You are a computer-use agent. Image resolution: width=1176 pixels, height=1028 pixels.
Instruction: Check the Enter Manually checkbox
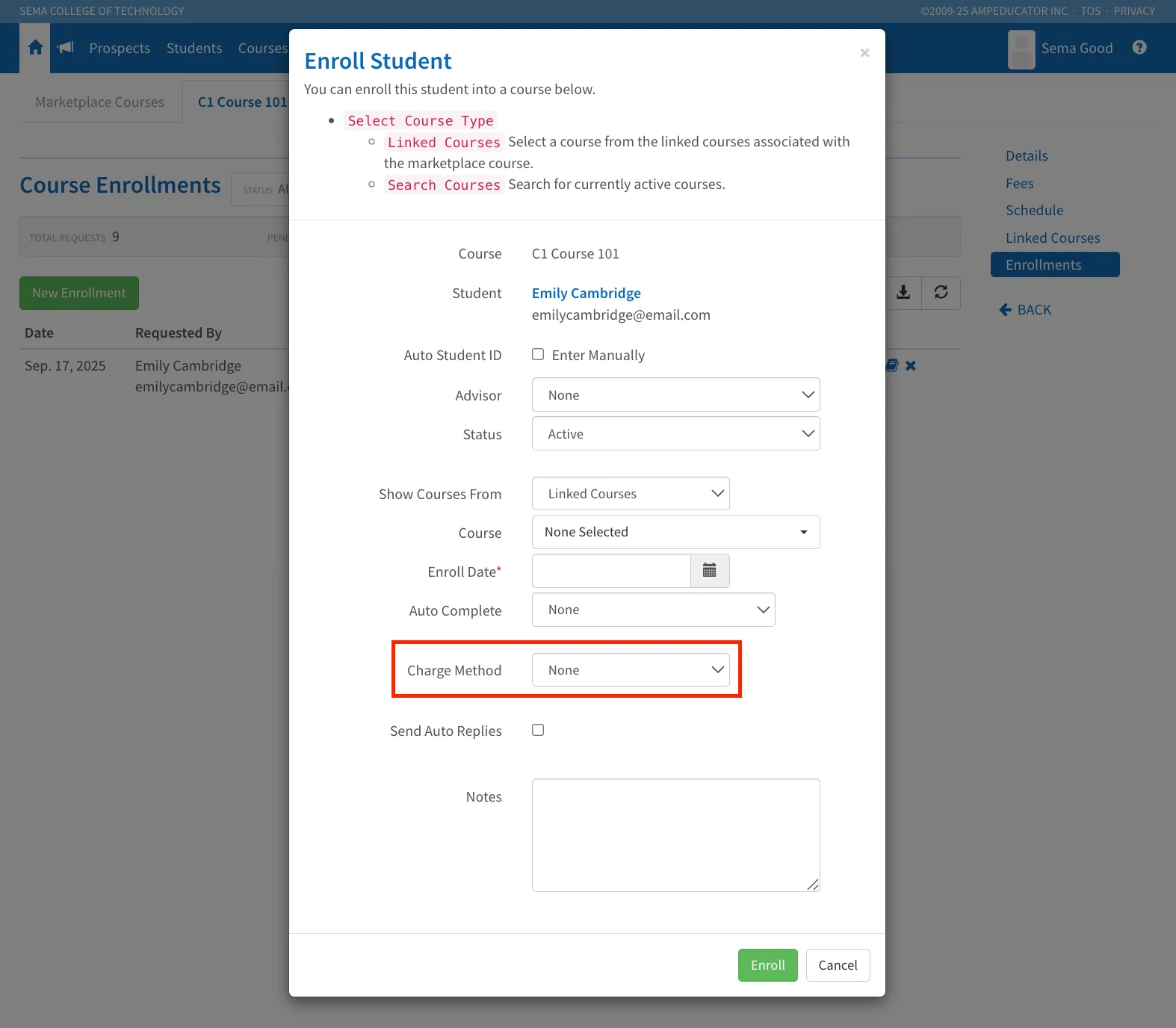(538, 354)
